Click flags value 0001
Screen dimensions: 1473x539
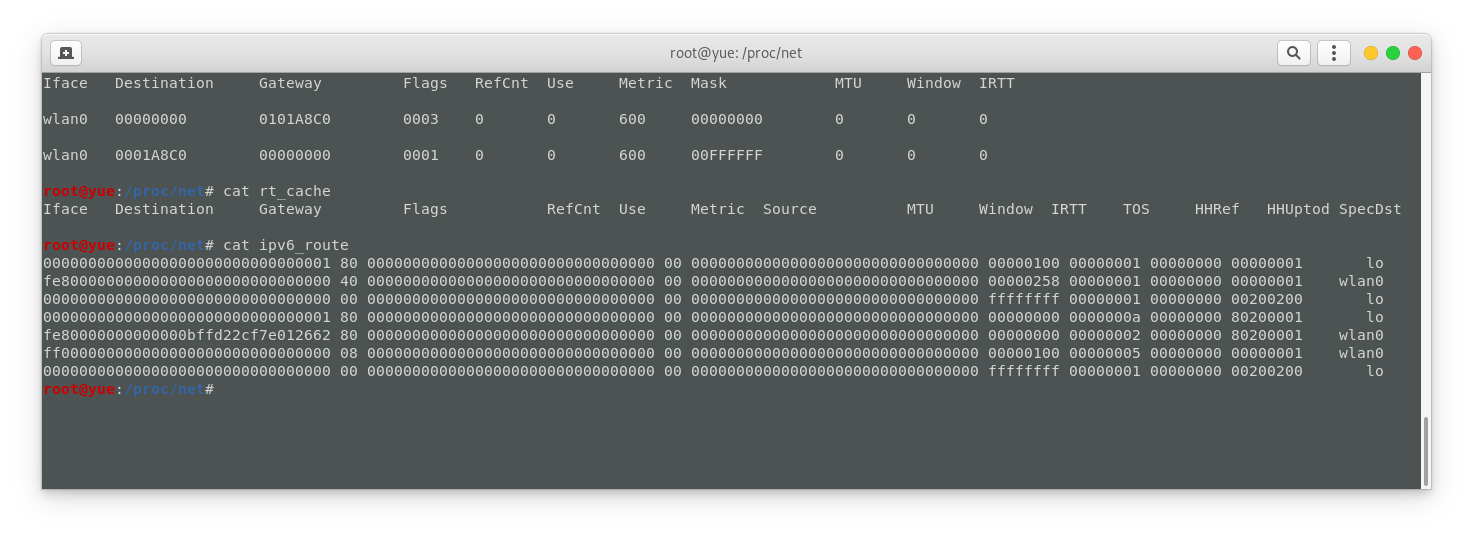pyautogui.click(x=421, y=155)
